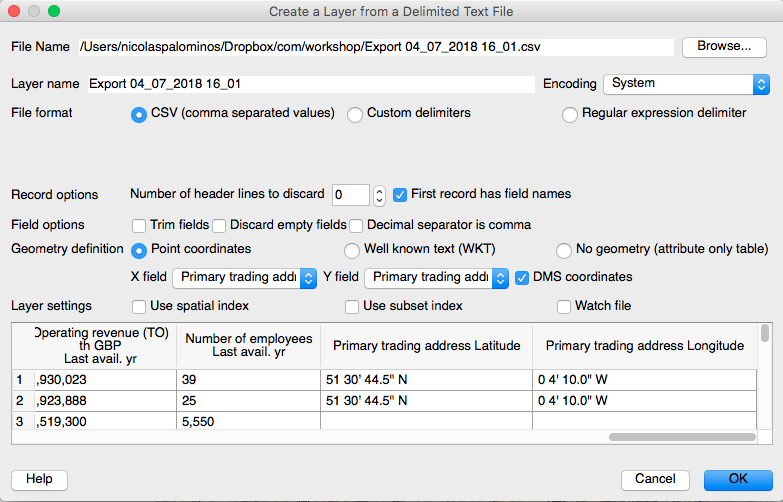Select row number 3 in preview table

(23, 421)
